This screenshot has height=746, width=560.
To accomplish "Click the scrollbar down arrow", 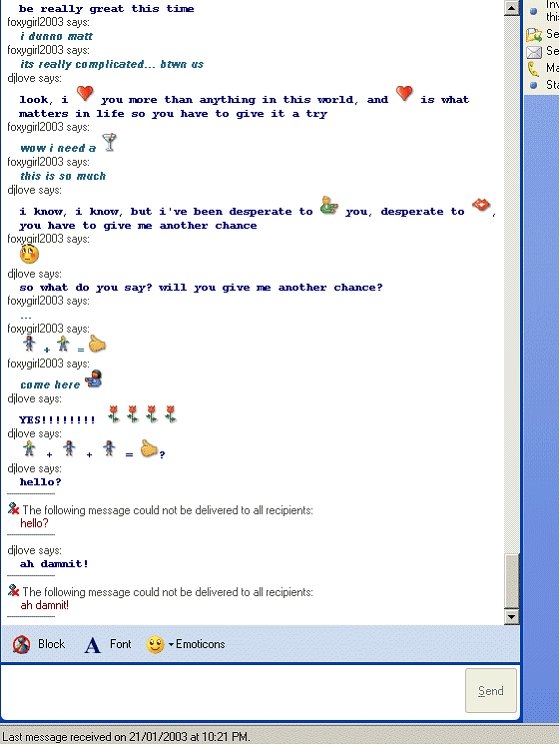I will [x=511, y=617].
